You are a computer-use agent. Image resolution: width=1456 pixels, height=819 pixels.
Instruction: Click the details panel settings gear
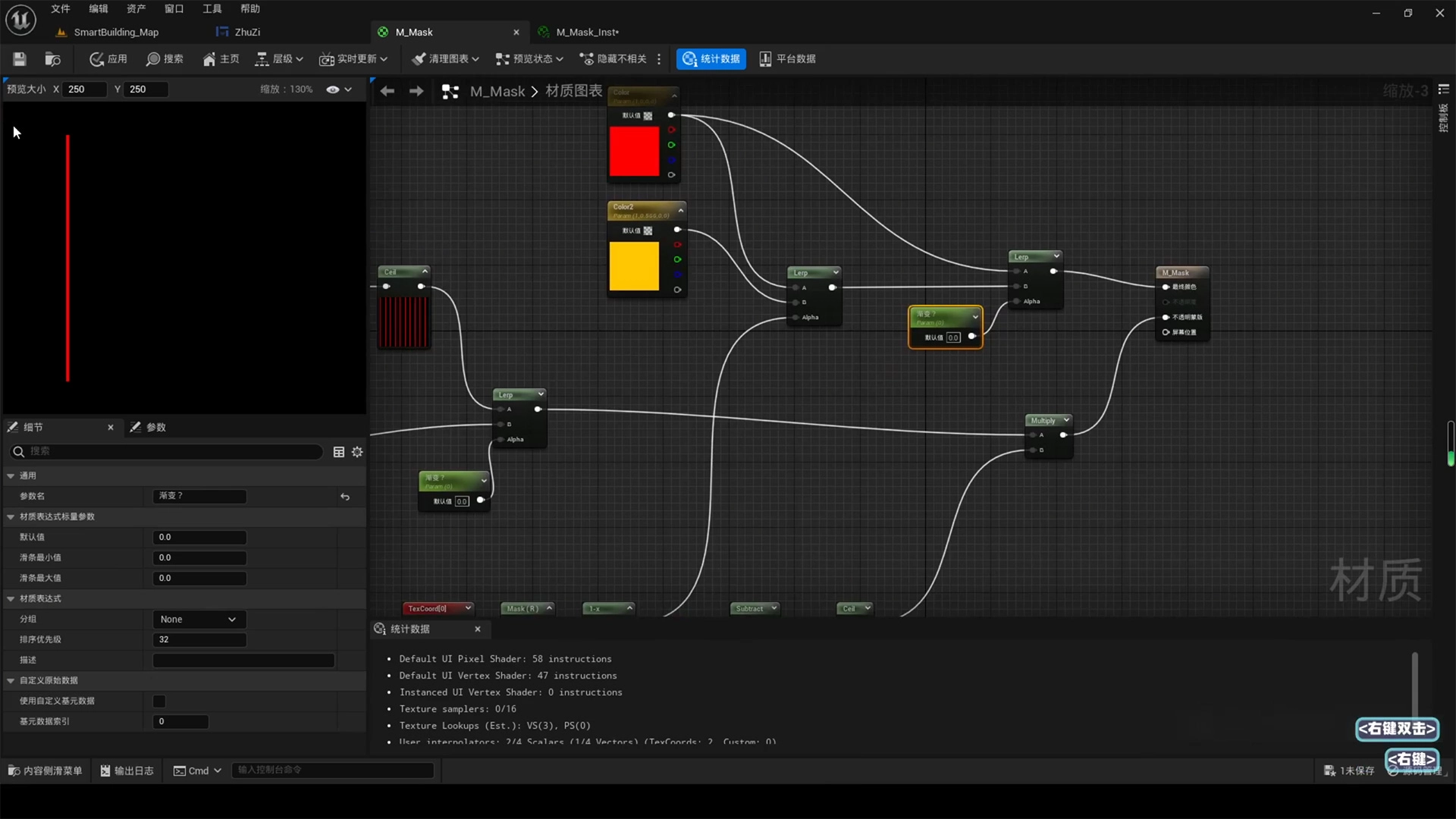point(357,452)
